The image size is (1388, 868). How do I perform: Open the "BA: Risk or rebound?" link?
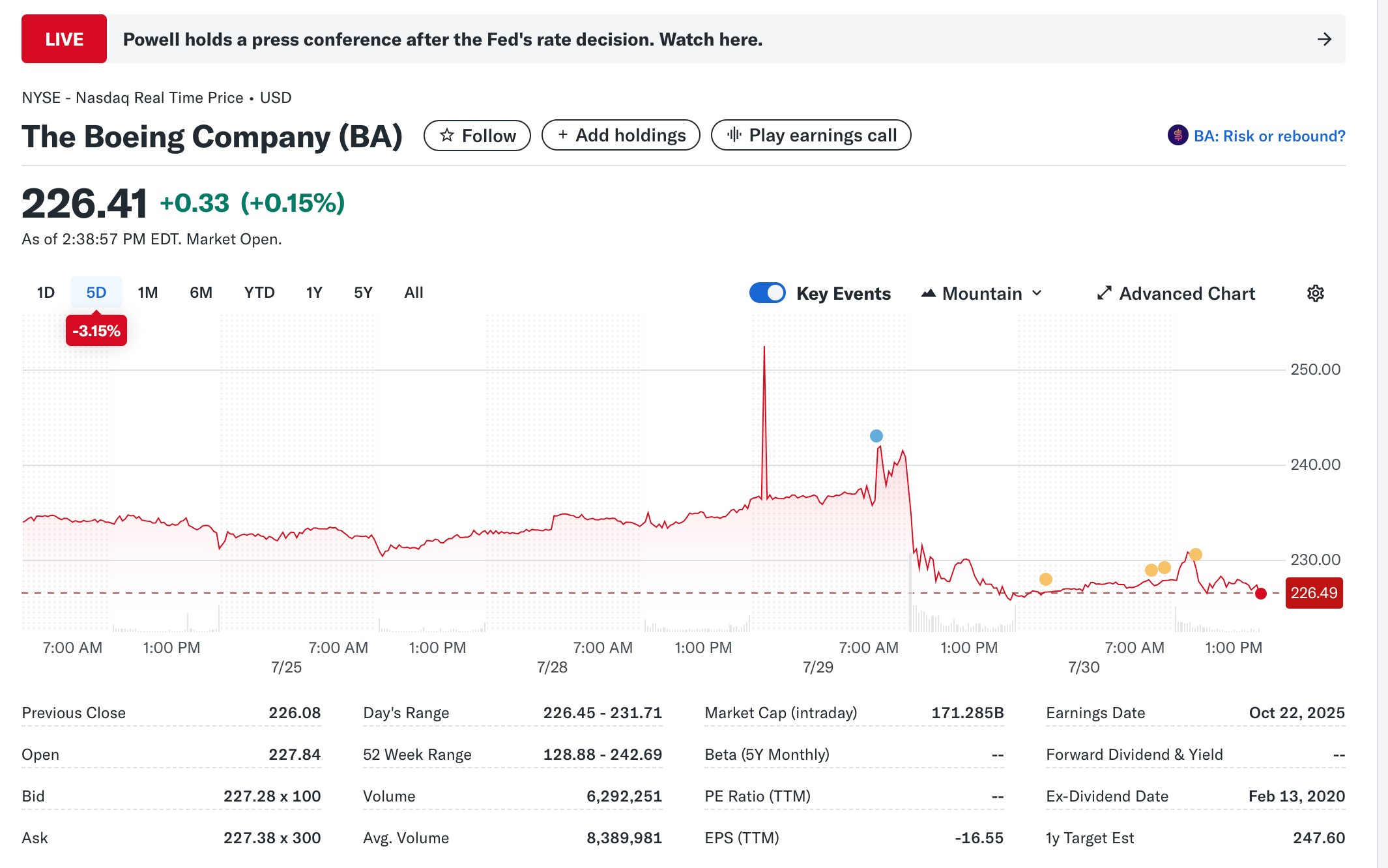1269,136
